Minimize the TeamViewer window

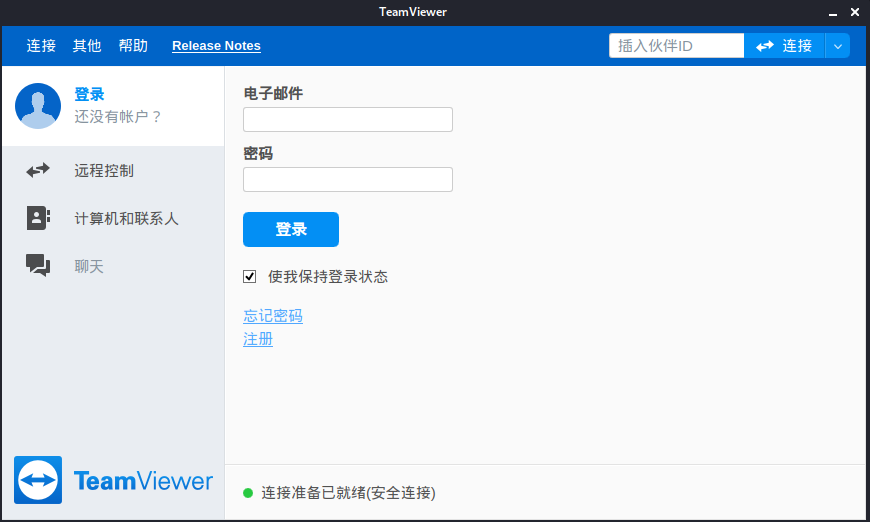point(833,12)
